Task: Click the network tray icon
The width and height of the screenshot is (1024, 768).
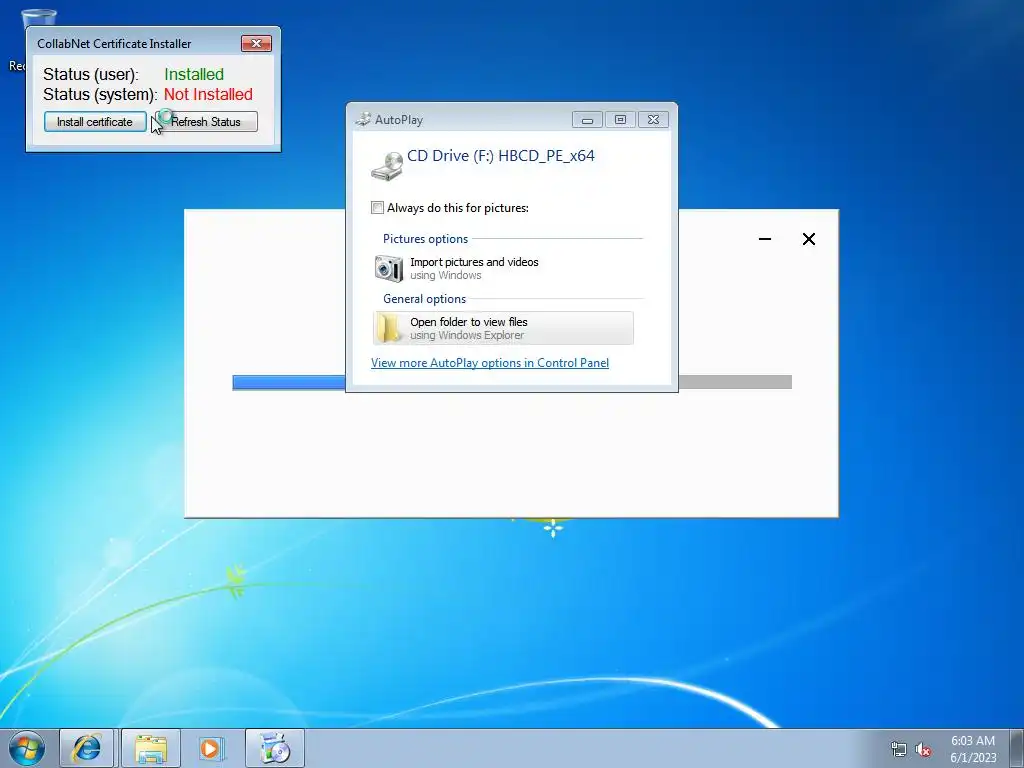Action: (899, 749)
